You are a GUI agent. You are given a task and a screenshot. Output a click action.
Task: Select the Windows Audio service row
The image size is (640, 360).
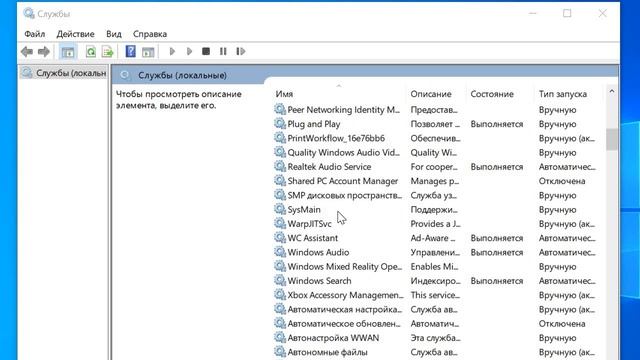(437, 252)
